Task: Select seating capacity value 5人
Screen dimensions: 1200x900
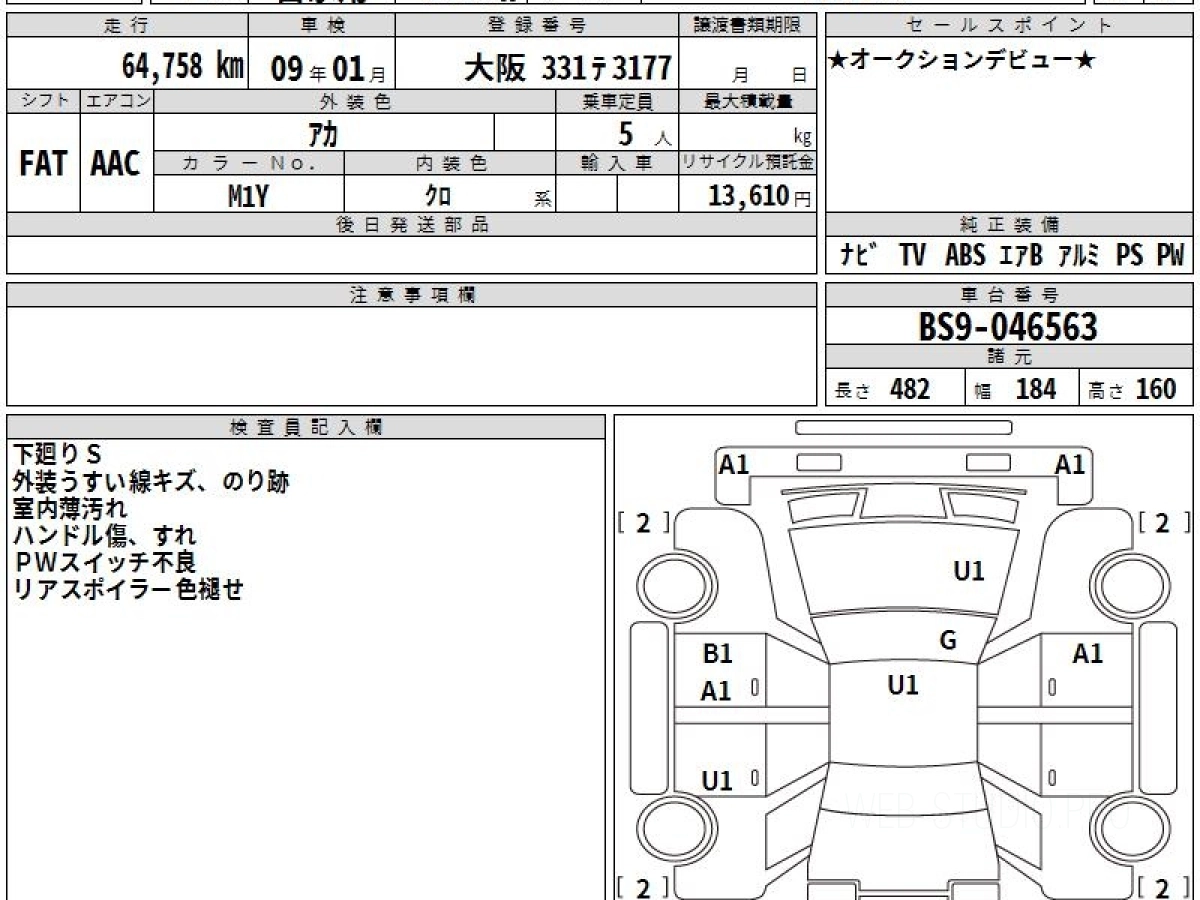Action: (644, 134)
